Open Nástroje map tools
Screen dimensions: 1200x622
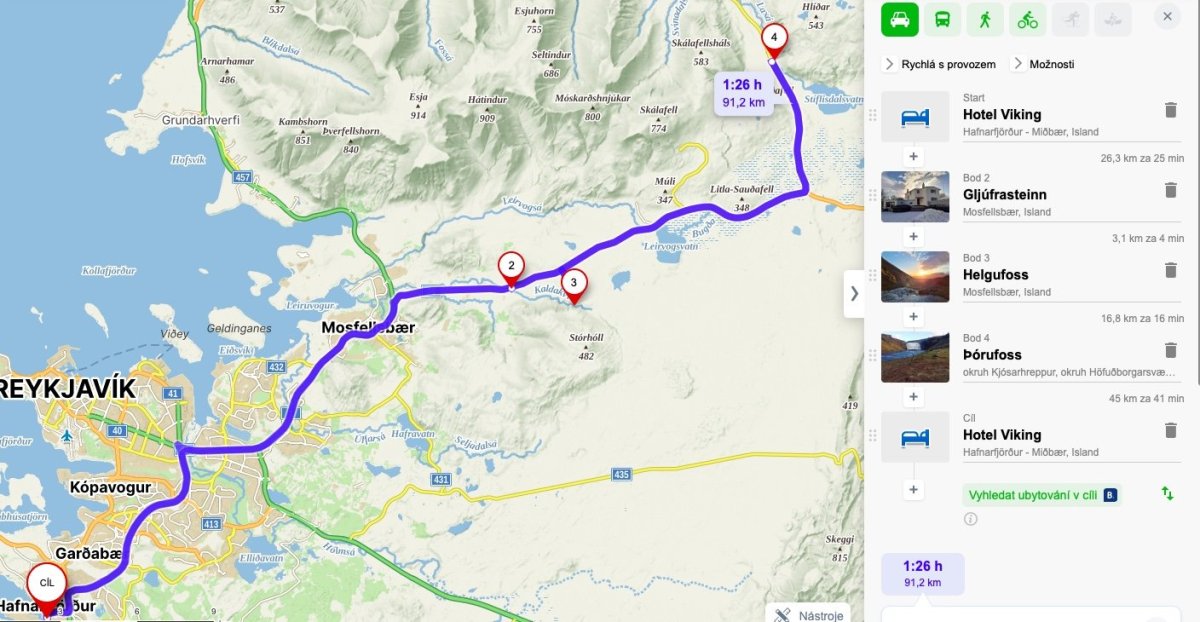click(810, 613)
